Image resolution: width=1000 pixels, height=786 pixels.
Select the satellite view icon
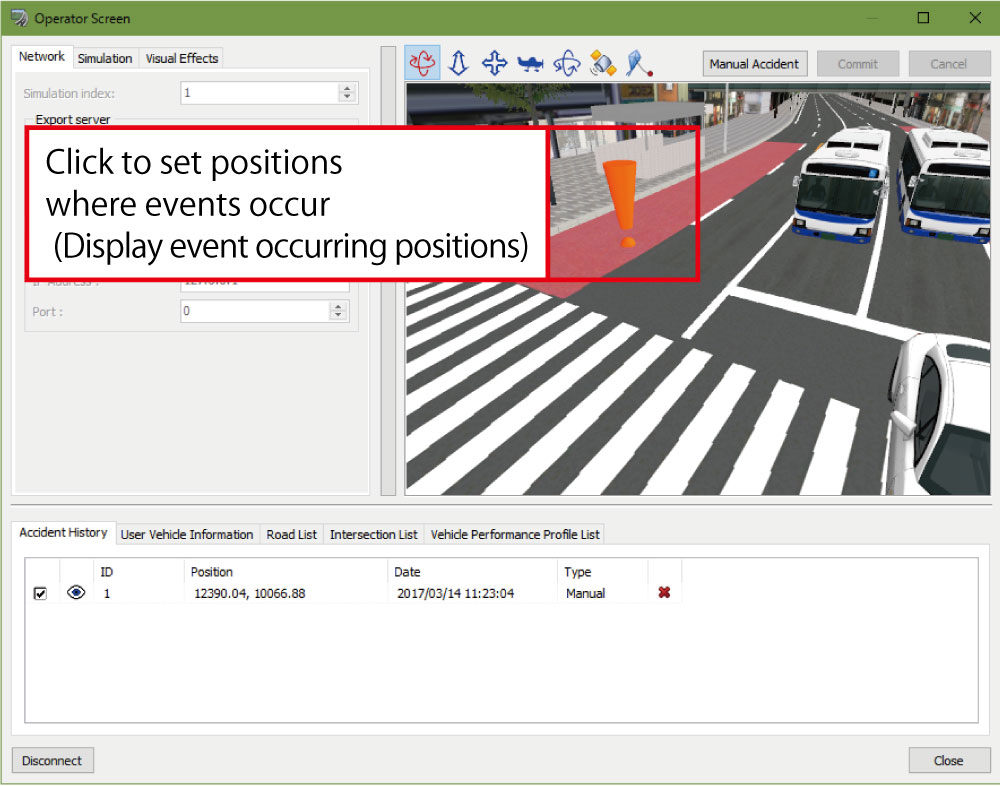(x=603, y=64)
